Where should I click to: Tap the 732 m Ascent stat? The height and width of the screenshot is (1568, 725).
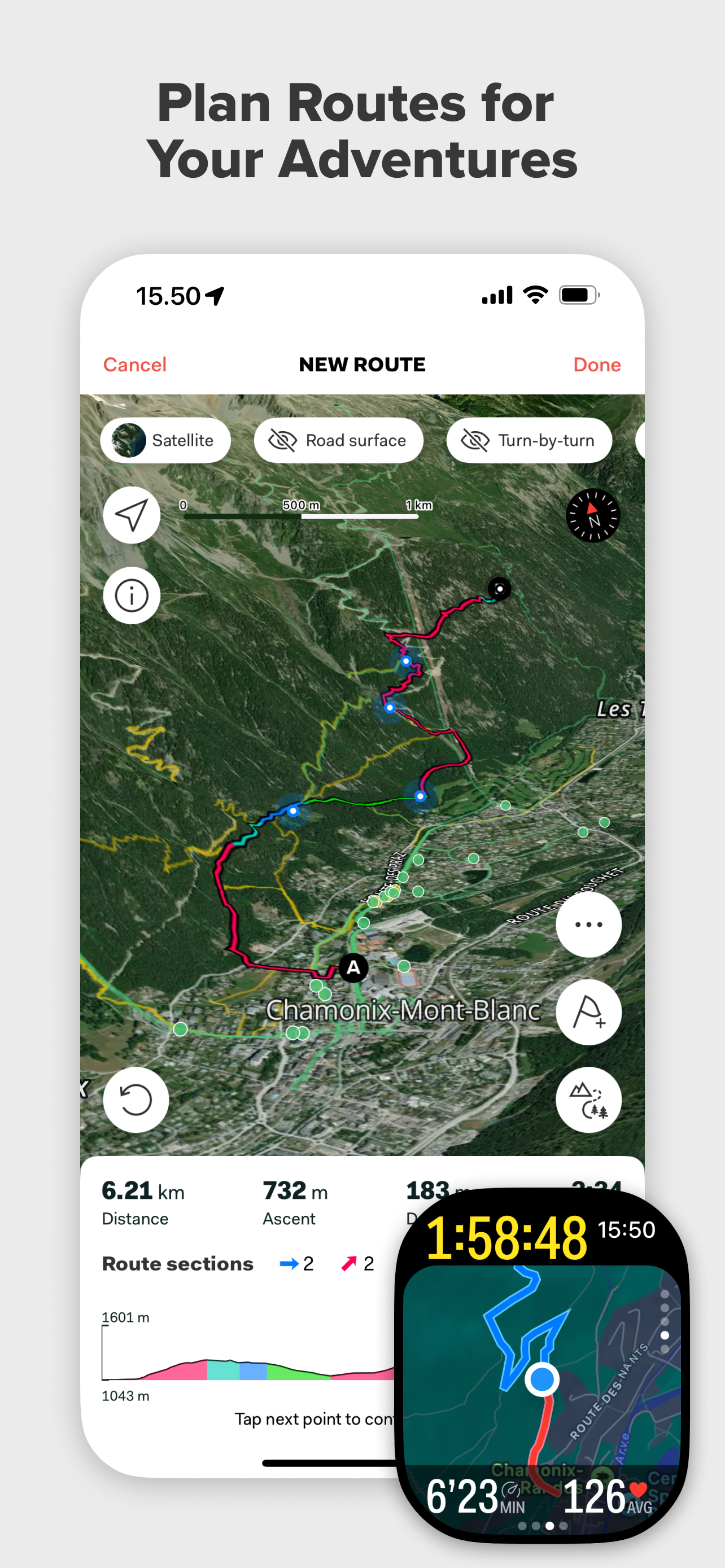pos(295,1203)
